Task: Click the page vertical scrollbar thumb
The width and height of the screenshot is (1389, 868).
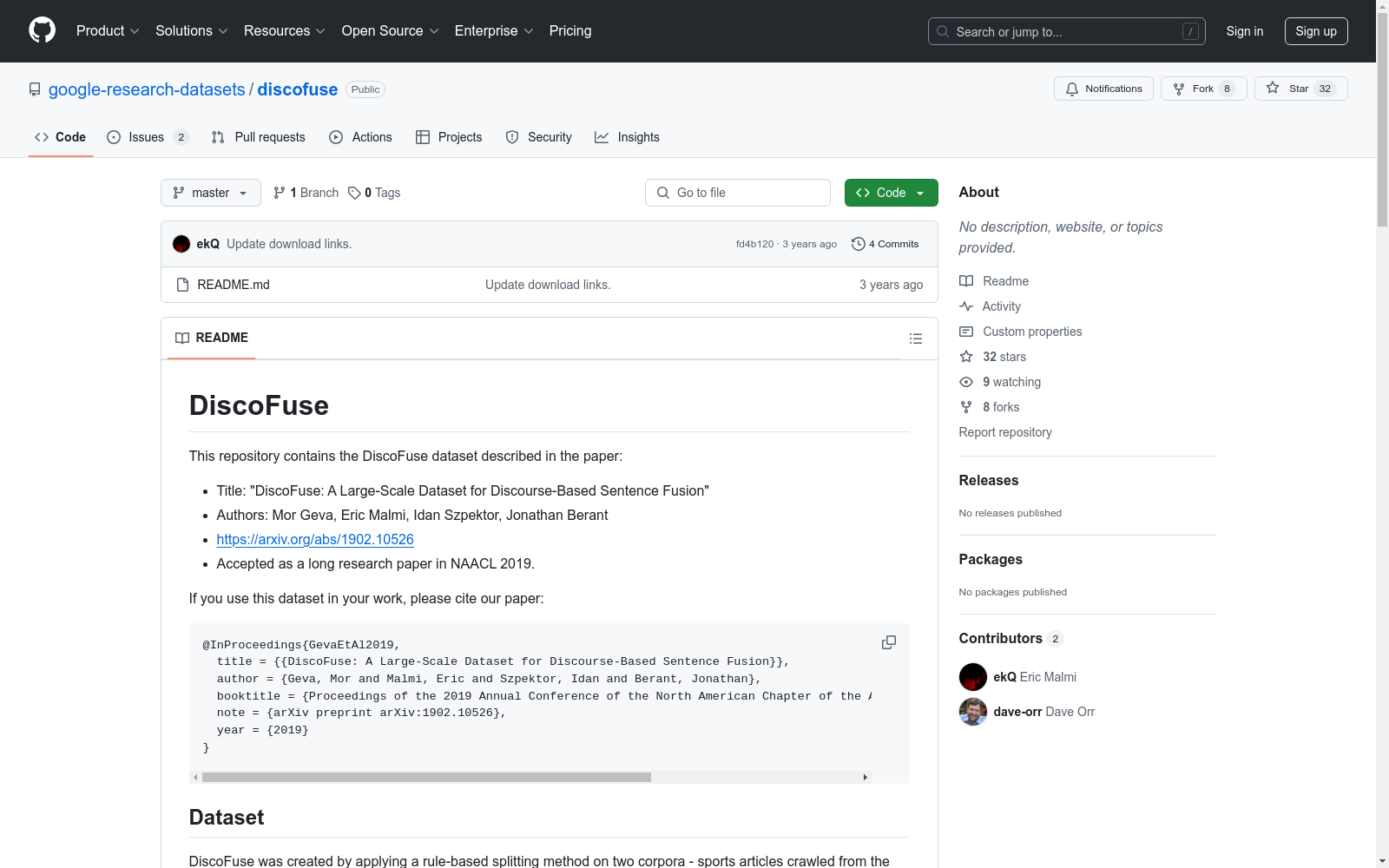Action: tap(1382, 121)
